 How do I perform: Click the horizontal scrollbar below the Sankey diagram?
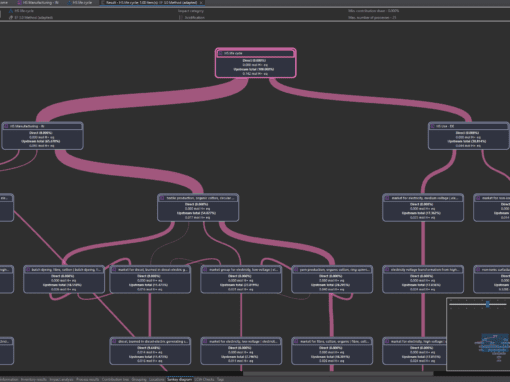pyautogui.click(x=338, y=373)
